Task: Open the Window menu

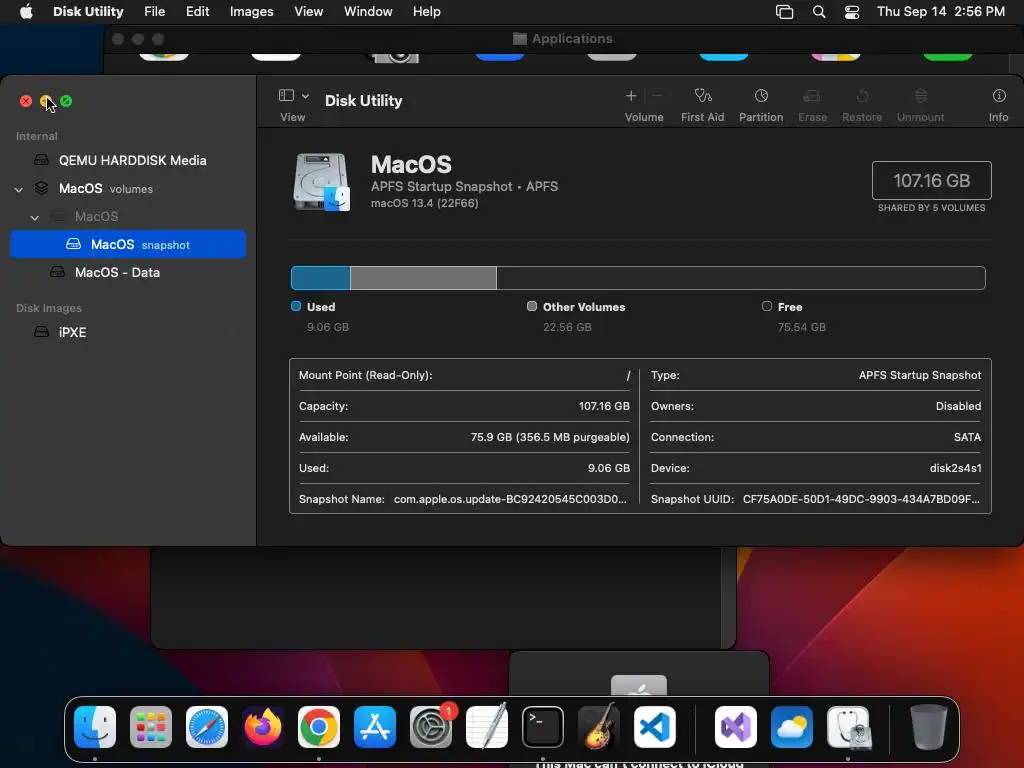Action: click(368, 12)
